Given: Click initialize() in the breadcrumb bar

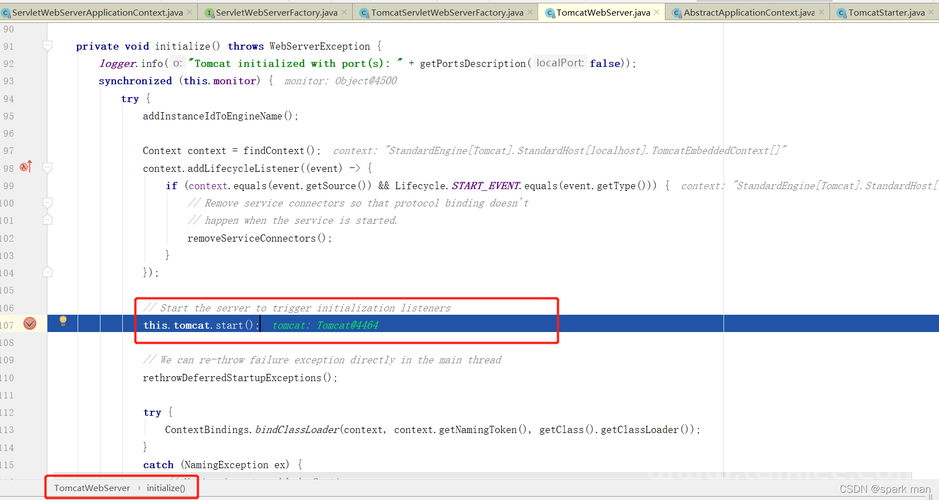Looking at the screenshot, I should point(165,488).
